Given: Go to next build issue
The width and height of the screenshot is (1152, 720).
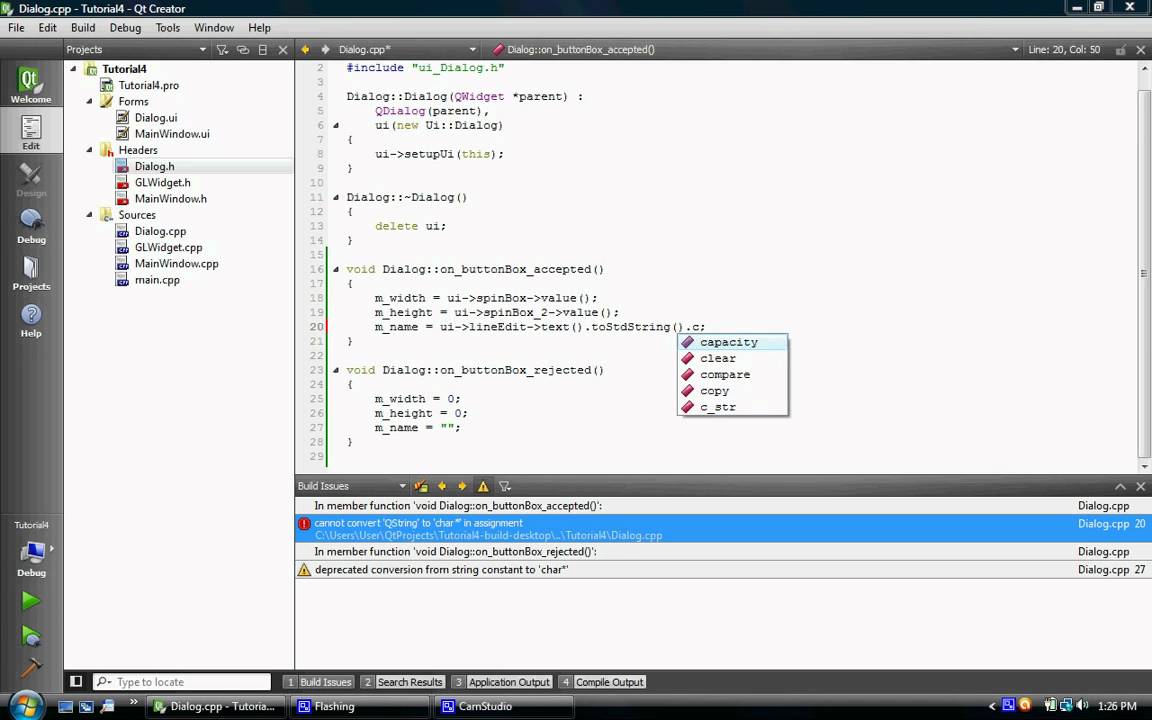Looking at the screenshot, I should (462, 486).
